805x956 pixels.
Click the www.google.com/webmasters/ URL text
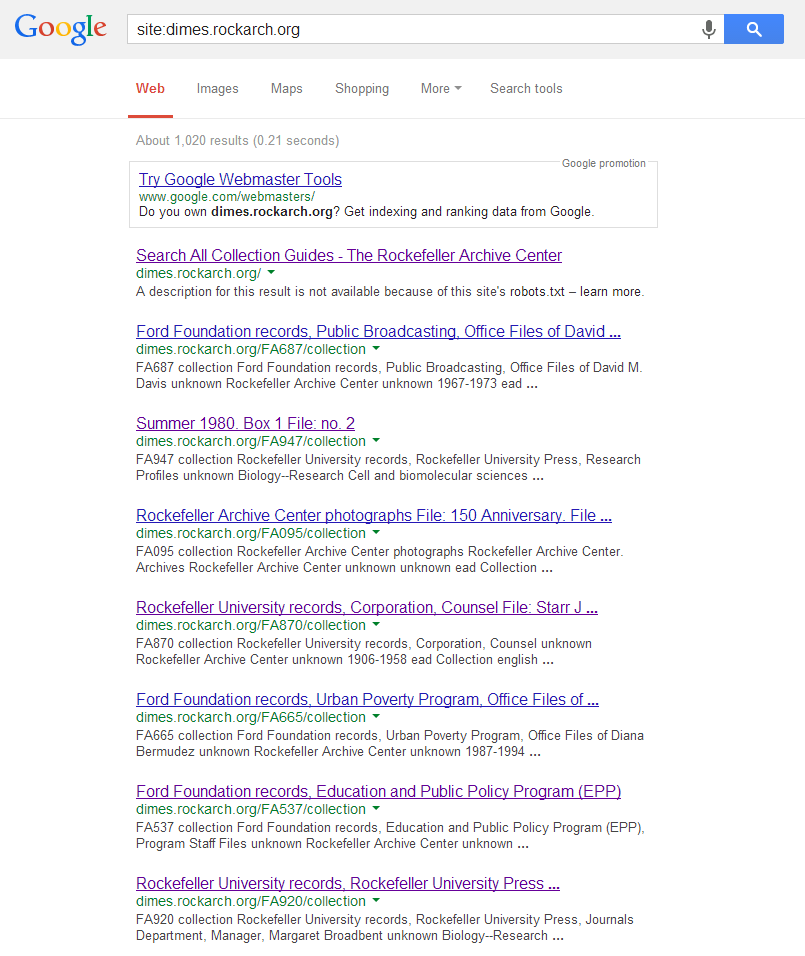pyautogui.click(x=227, y=197)
